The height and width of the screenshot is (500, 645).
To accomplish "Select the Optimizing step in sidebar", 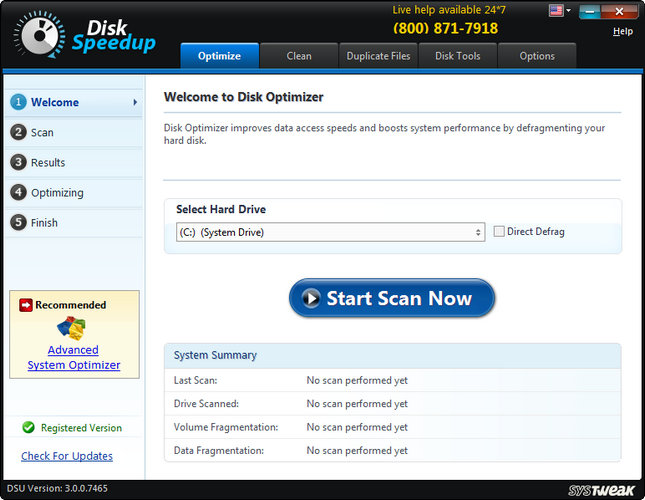I will (74, 192).
